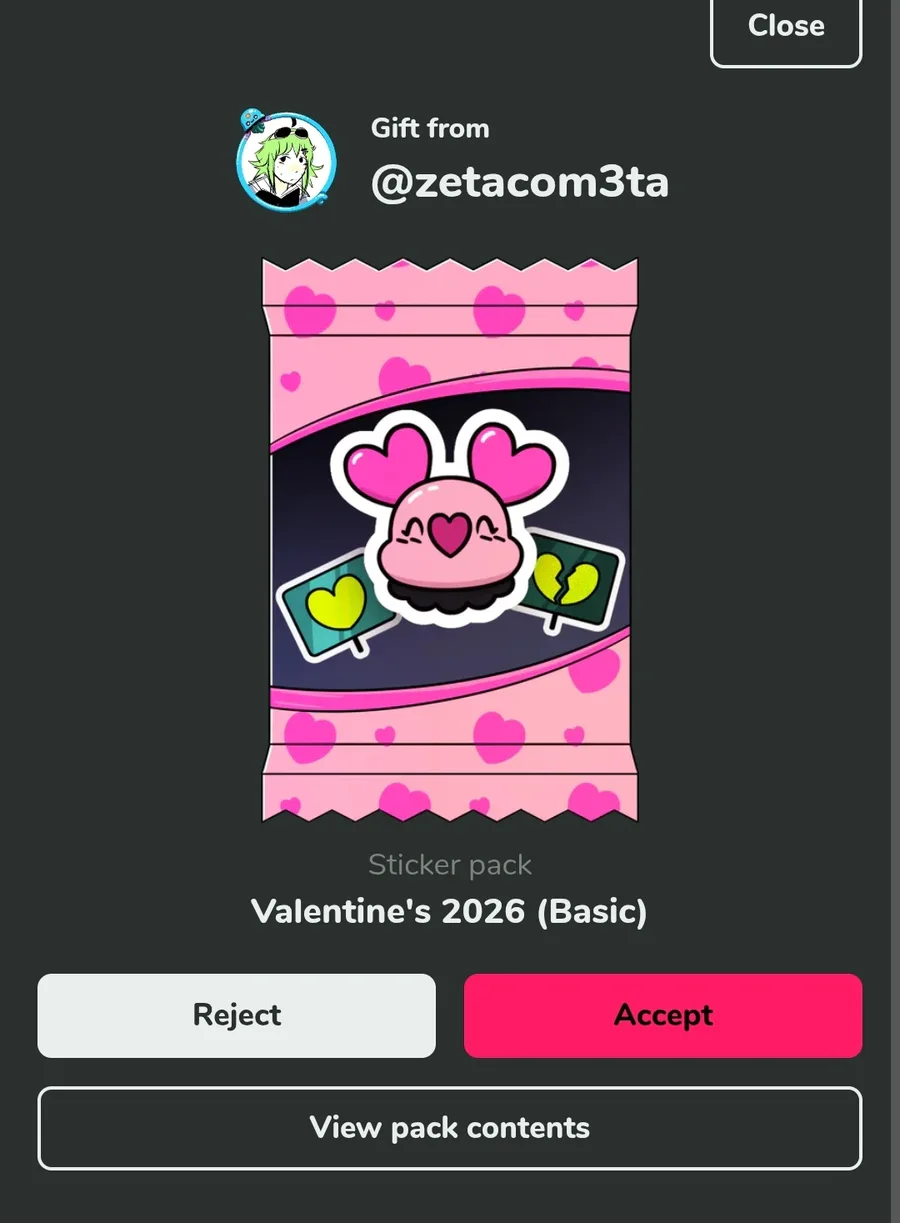Accept the gifted sticker pack
This screenshot has height=1223, width=900.
[x=663, y=1016]
